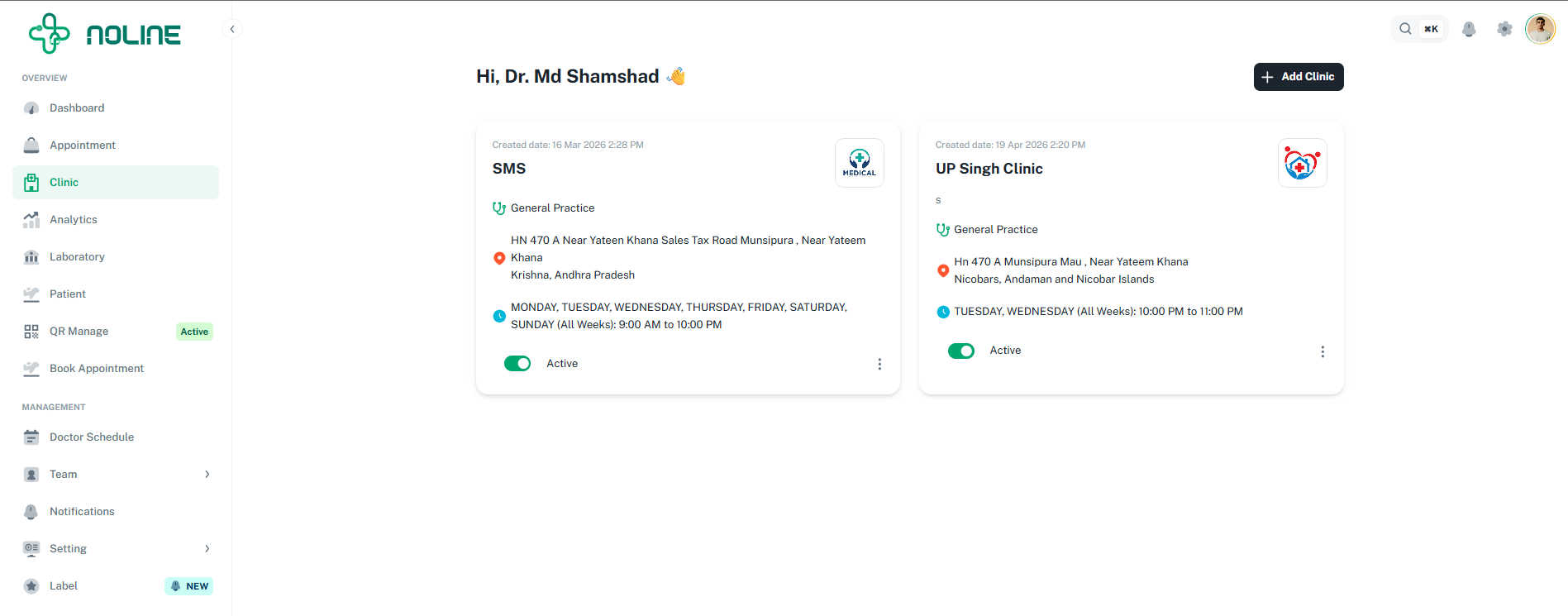Collapse the sidebar with the chevron
Screen dimensions: 1568x616
232,29
